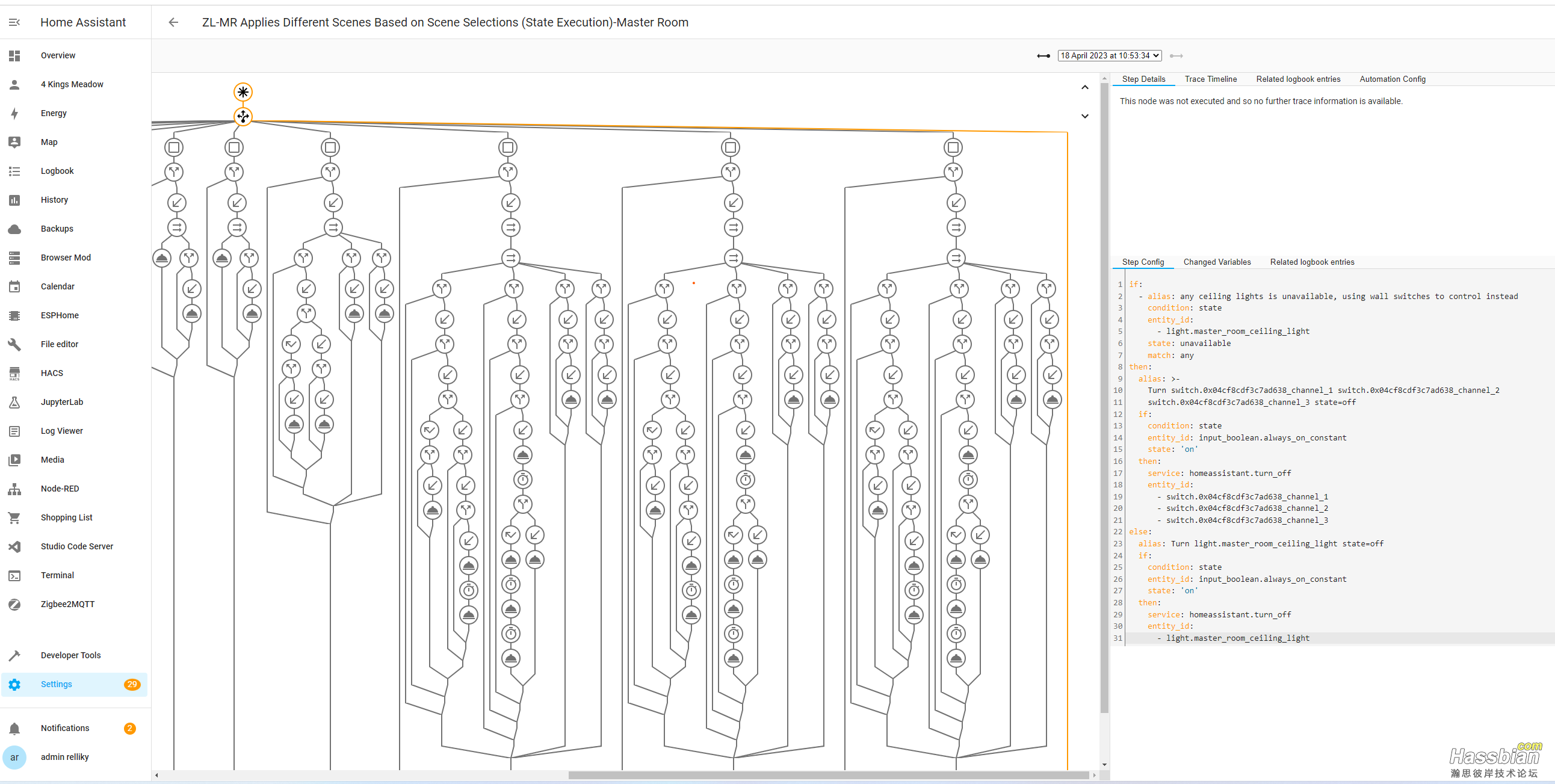Viewport: 1555px width, 784px height.
Task: Open 4 Kings Meadow person icon
Action: point(14,84)
